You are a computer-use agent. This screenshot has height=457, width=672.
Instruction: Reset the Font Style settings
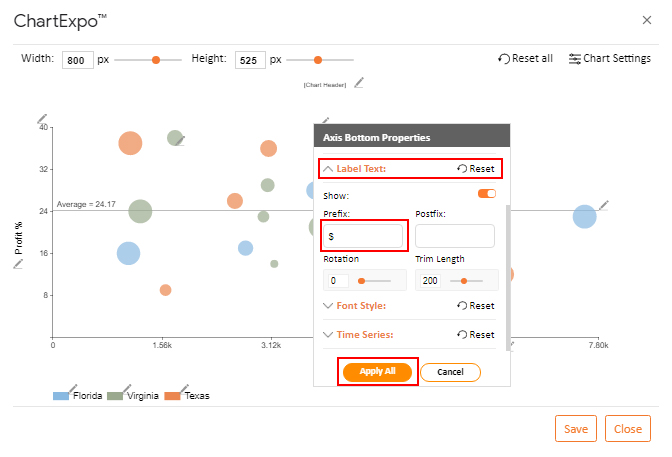pos(476,306)
